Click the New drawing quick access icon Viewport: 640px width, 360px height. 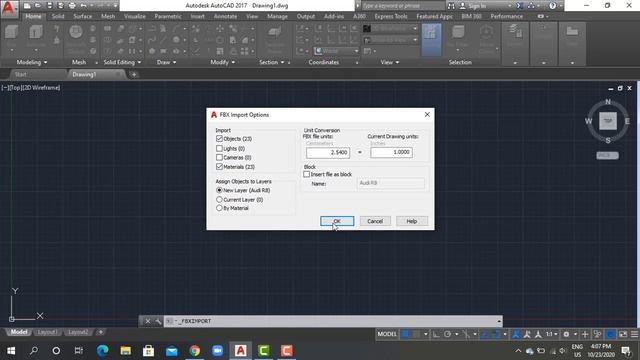pos(27,6)
